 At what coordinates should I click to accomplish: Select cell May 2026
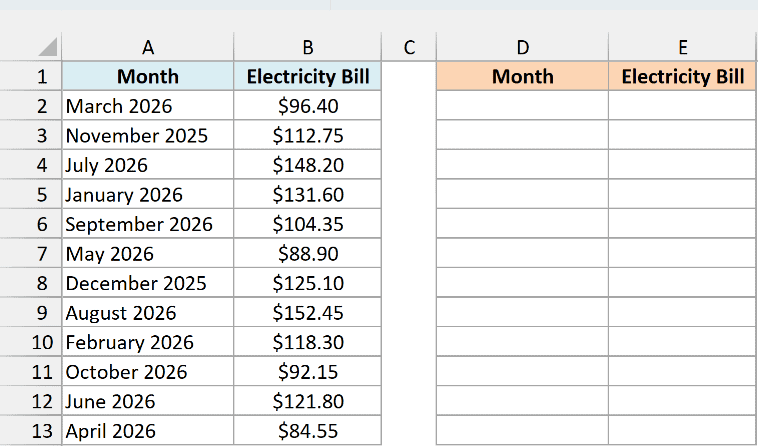click(148, 253)
